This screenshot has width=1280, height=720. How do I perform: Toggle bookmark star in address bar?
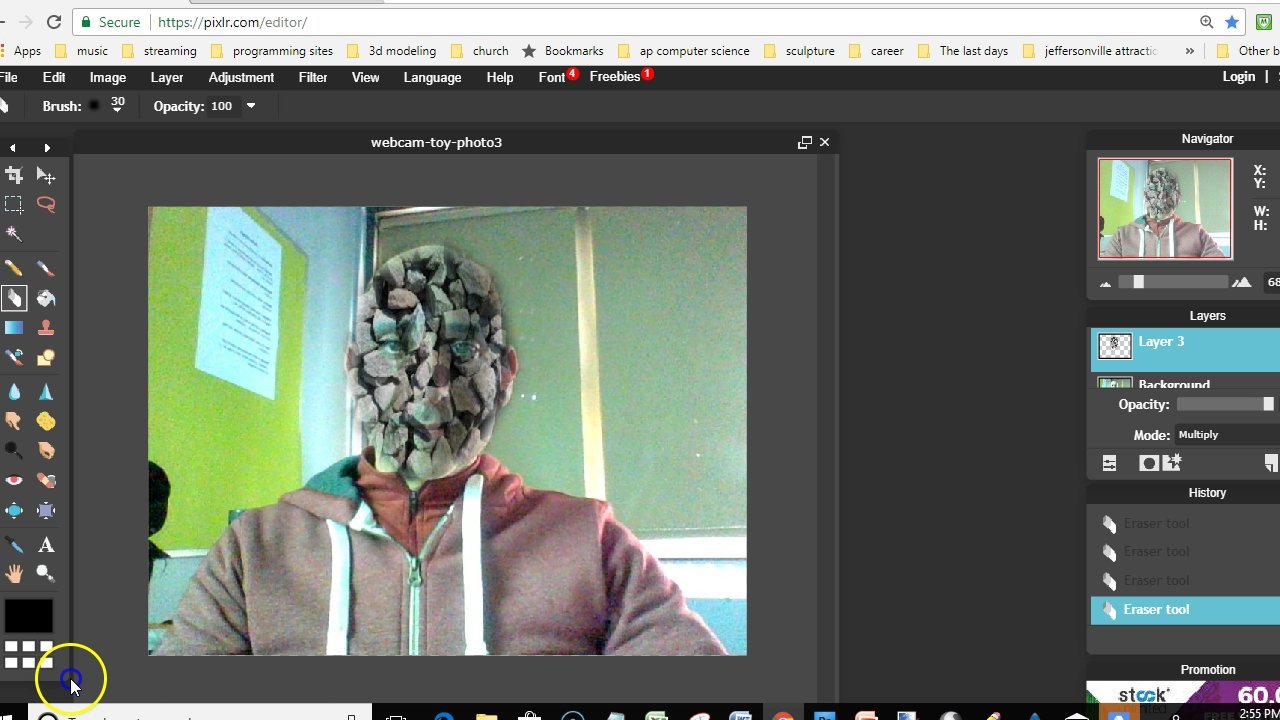point(1232,22)
